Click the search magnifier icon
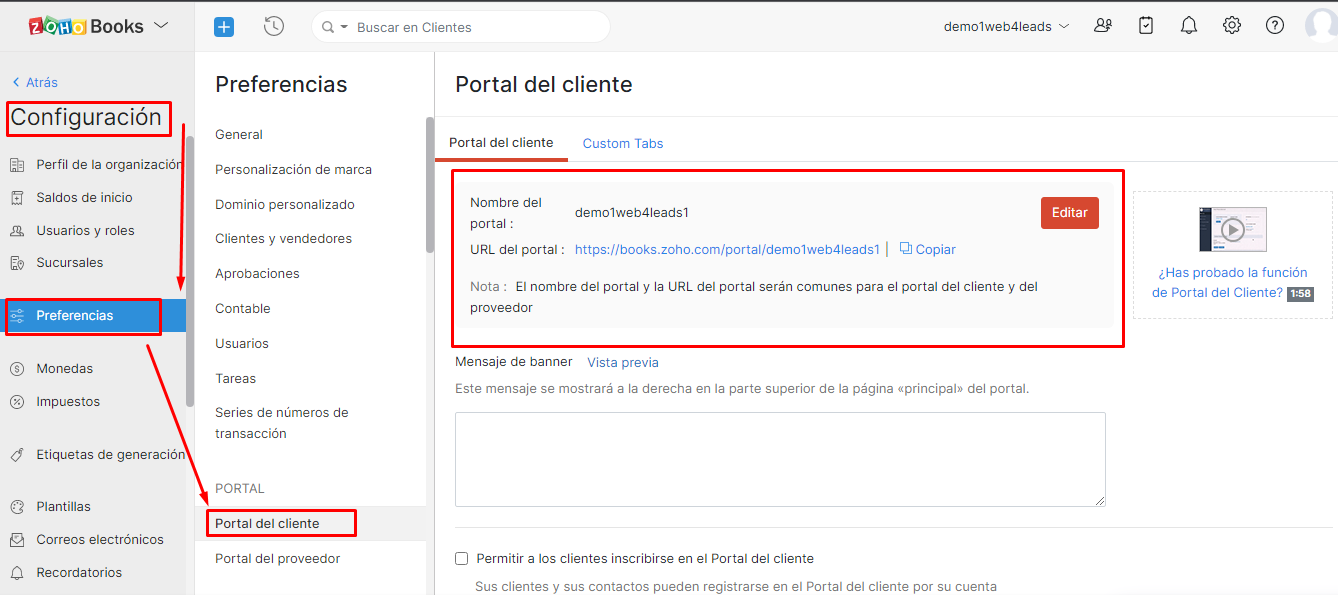Image resolution: width=1338 pixels, height=595 pixels. [327, 27]
